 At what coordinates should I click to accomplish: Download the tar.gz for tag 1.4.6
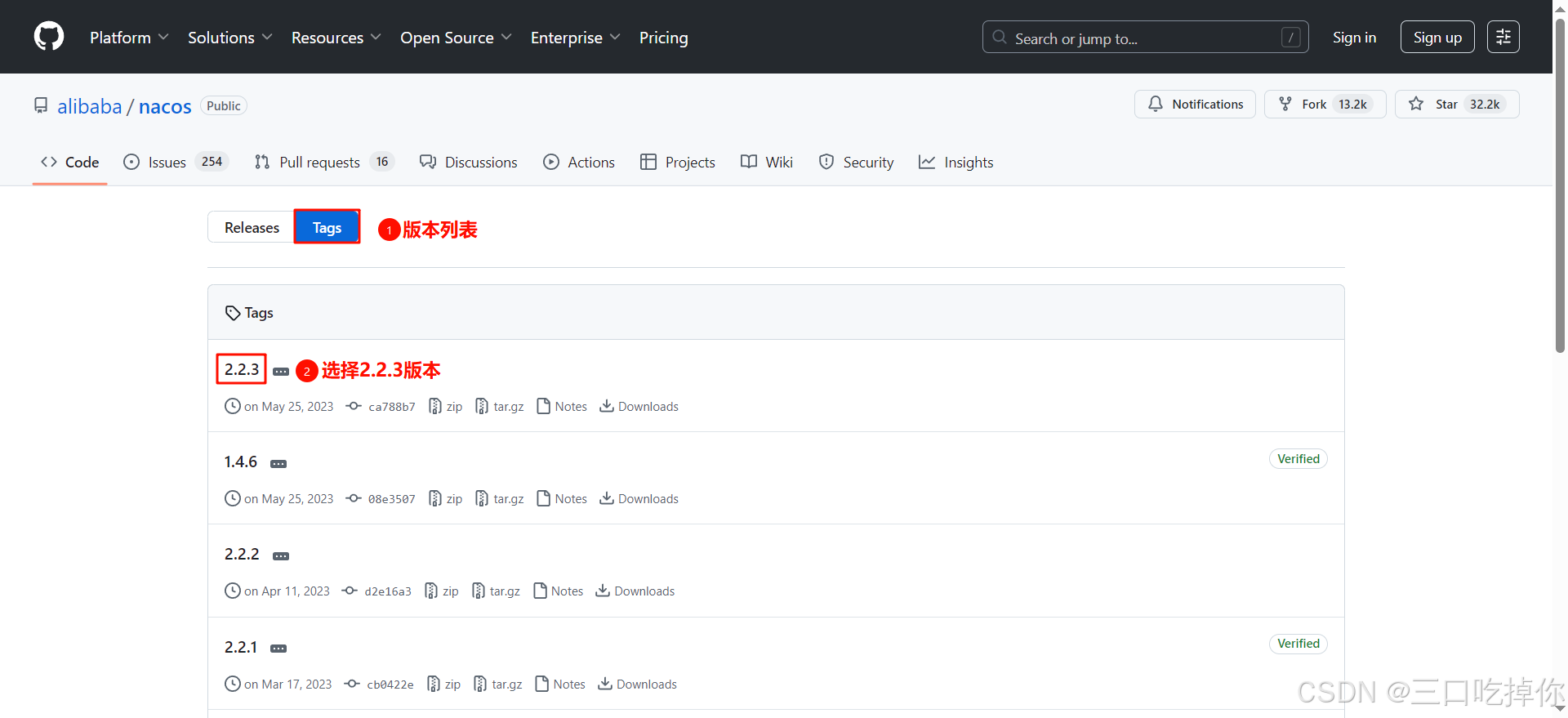pyautogui.click(x=500, y=498)
